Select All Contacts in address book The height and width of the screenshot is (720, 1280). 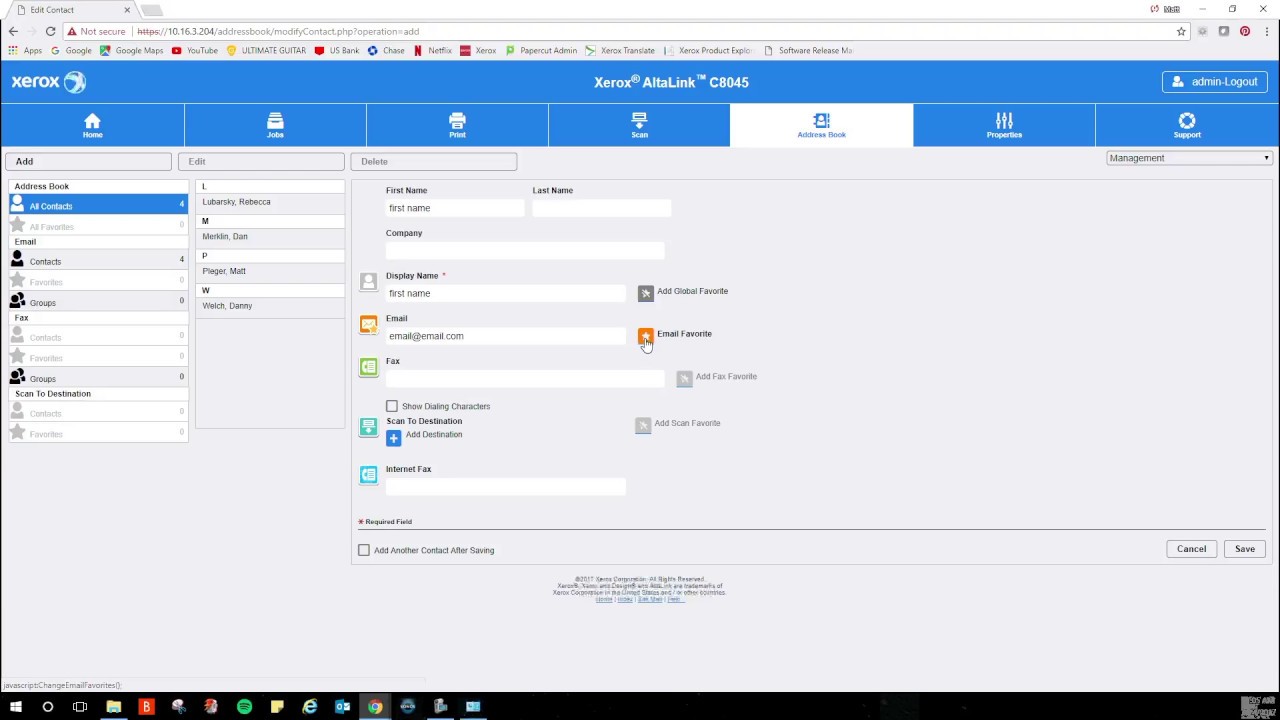click(x=98, y=204)
